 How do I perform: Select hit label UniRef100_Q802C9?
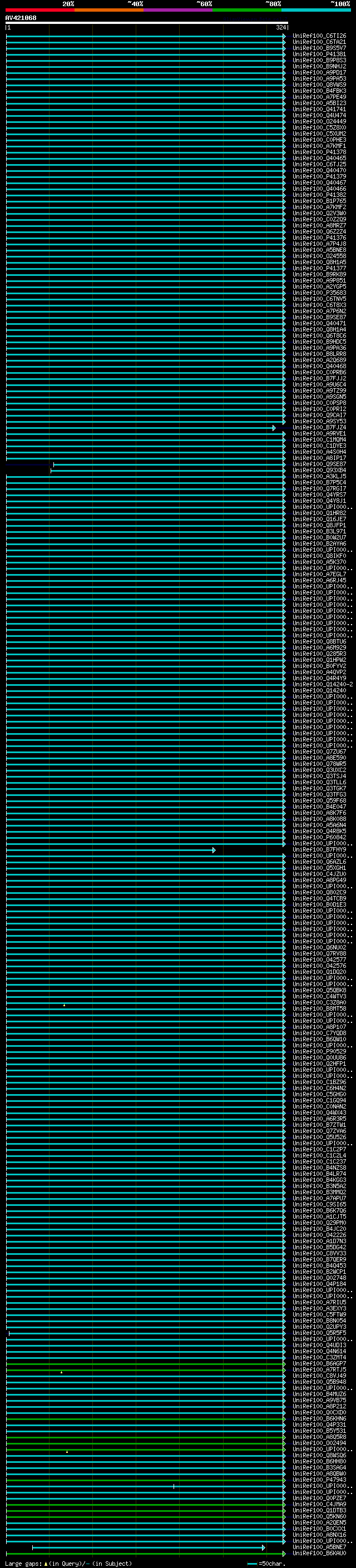(319, 893)
